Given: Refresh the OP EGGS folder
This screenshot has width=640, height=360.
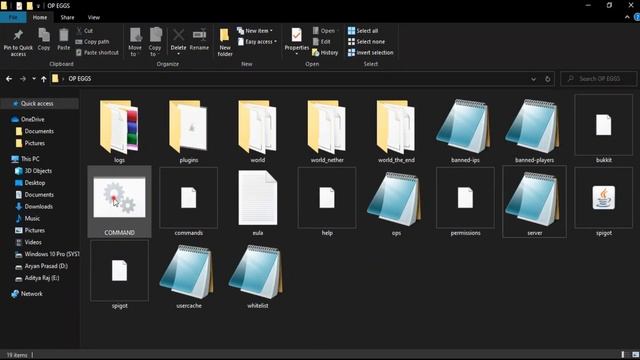Looking at the screenshot, I should (548, 79).
